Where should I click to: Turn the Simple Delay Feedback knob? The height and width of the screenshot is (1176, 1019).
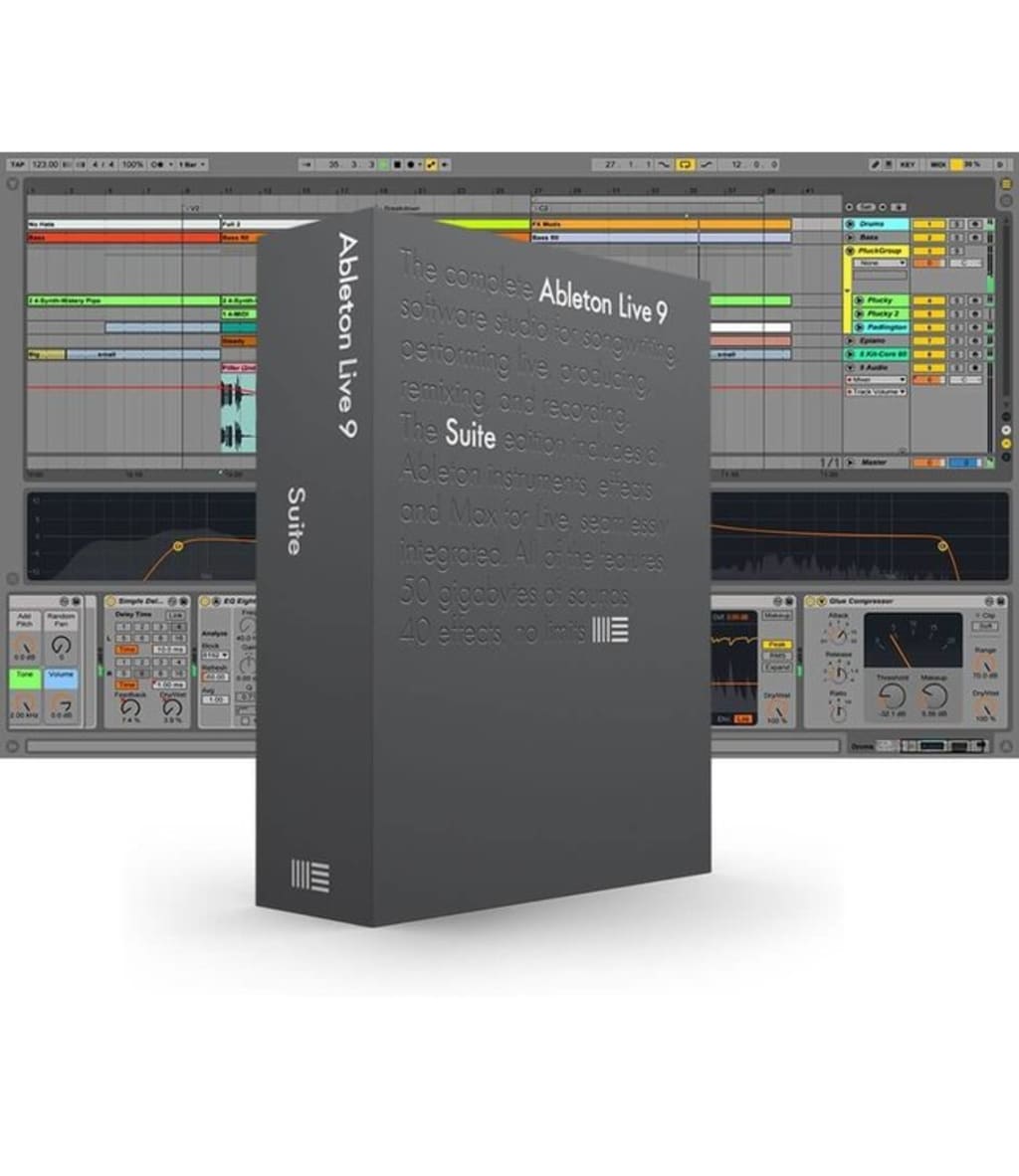pos(130,706)
